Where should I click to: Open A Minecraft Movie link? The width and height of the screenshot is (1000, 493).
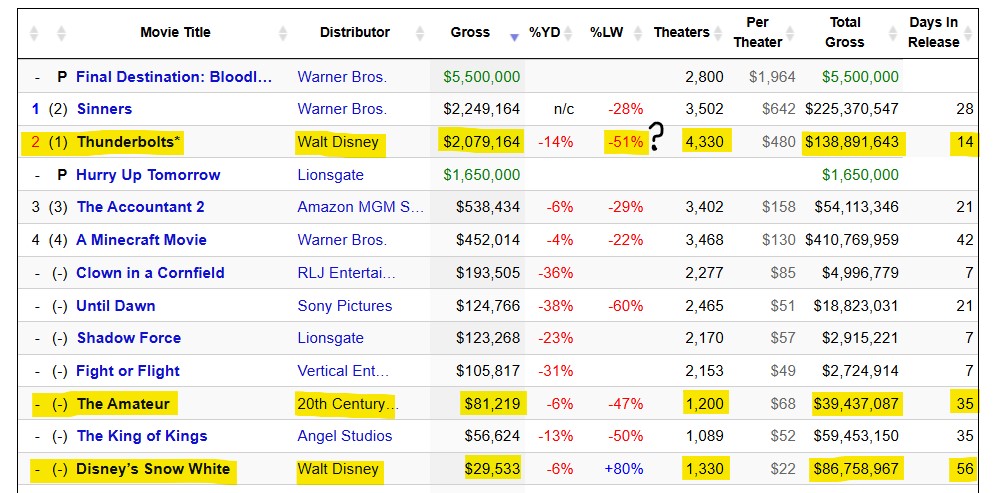pos(142,240)
